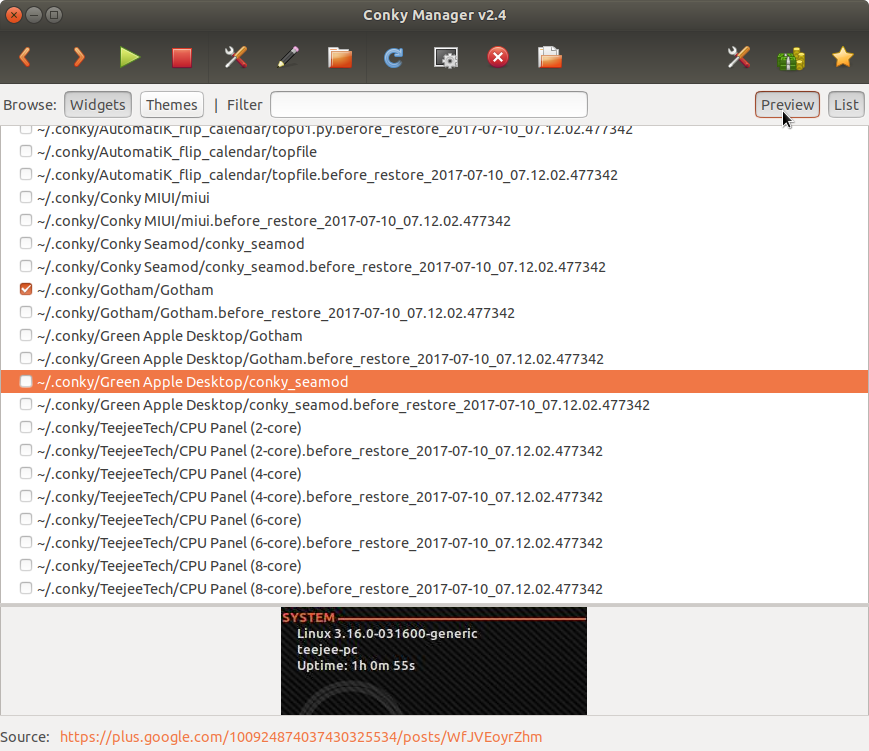Enable Green Apple Desktop/Gotham checkbox
Screen dimensions: 869x751
tap(25, 335)
